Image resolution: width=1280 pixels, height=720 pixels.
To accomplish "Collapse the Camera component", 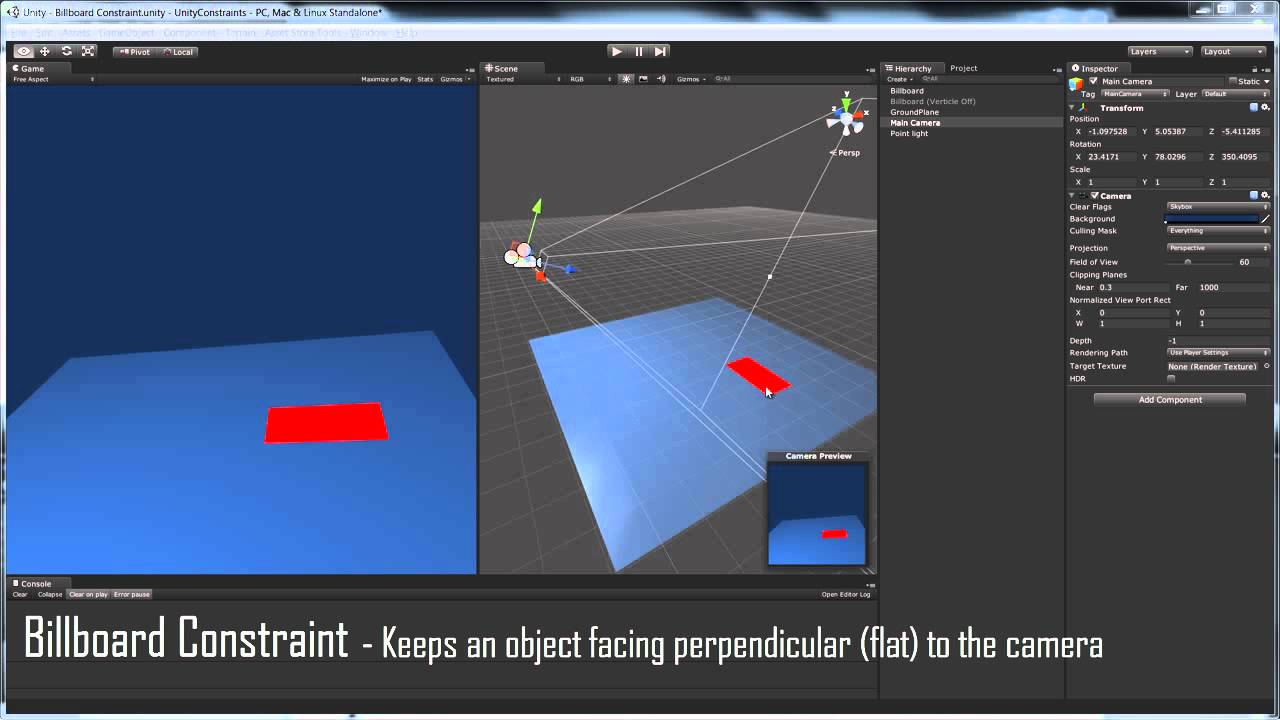I will coord(1073,196).
